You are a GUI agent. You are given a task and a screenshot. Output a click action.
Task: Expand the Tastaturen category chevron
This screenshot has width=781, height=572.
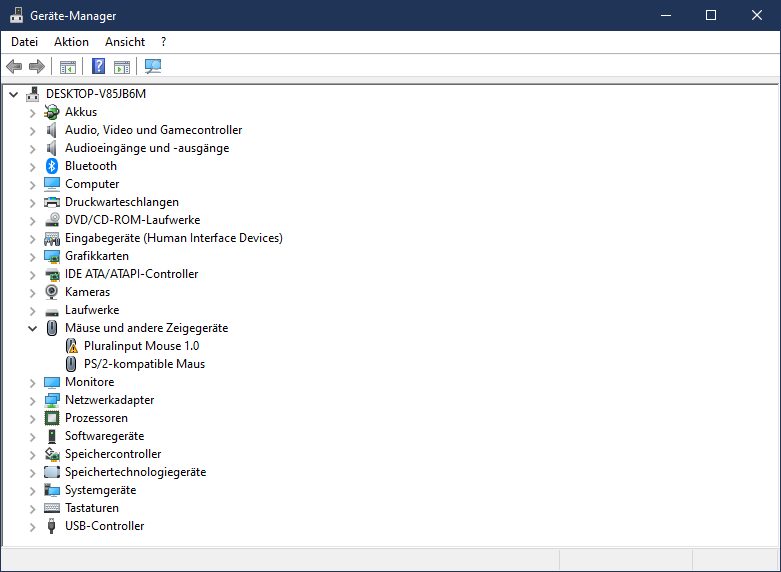coord(32,509)
